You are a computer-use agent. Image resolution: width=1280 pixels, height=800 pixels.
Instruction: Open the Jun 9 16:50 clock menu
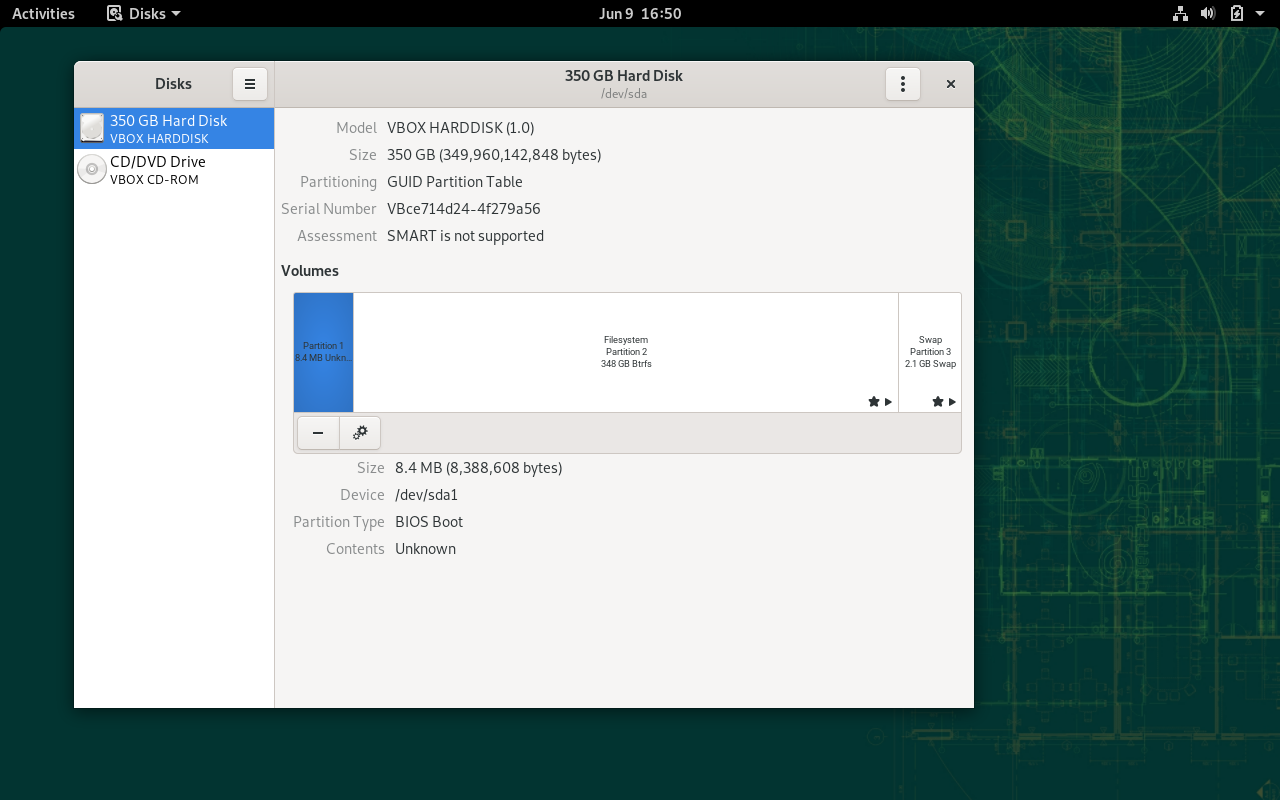(640, 13)
